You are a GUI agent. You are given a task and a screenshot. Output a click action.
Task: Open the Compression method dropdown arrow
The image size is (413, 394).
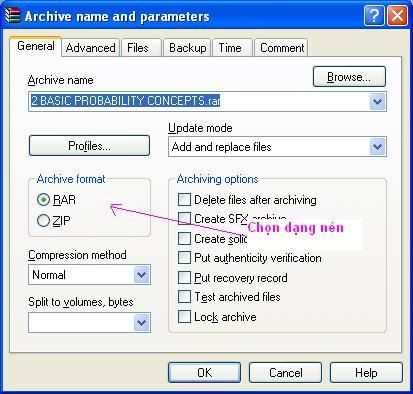(x=142, y=275)
